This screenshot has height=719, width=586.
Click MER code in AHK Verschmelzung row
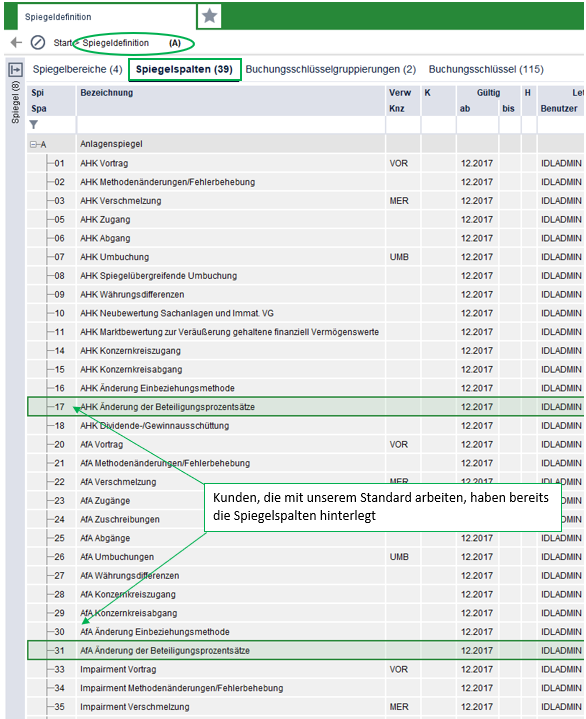399,201
